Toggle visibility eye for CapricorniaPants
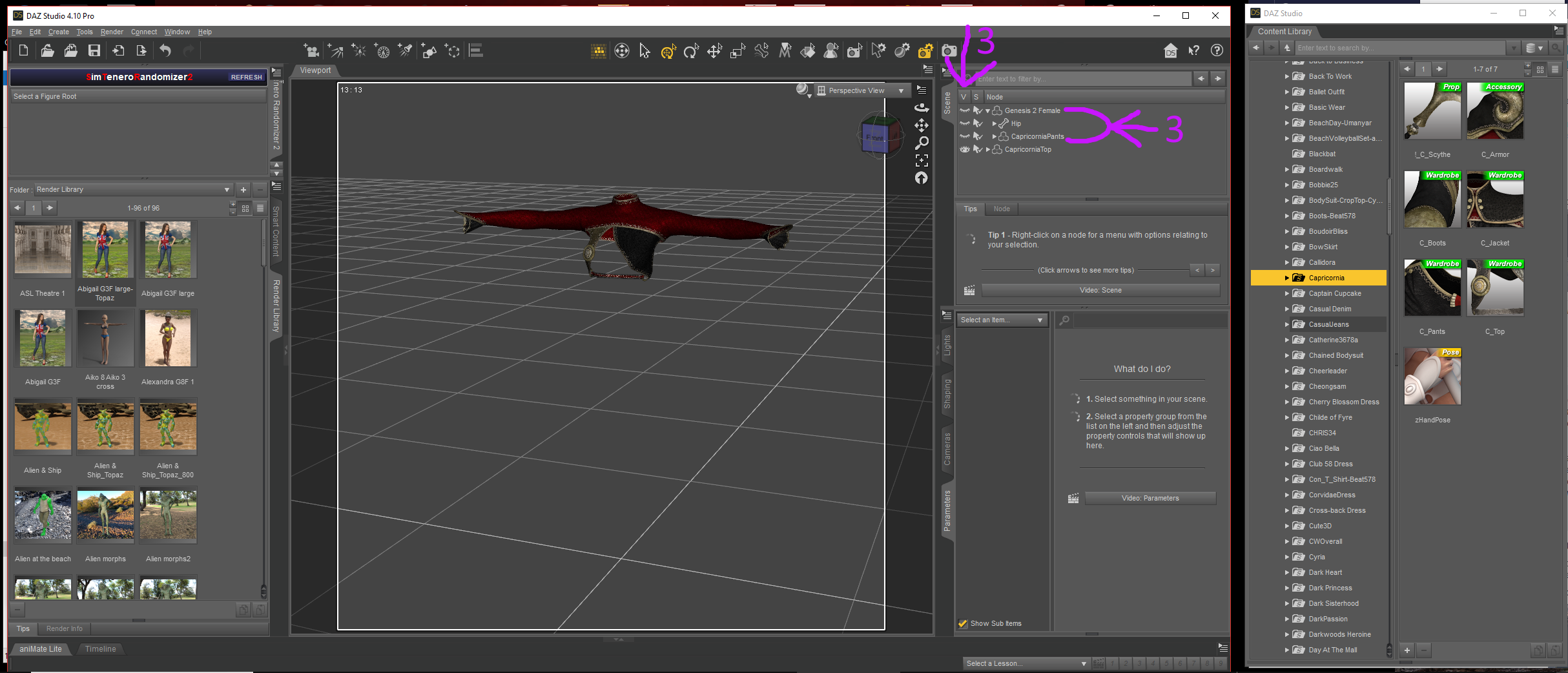Viewport: 1568px width, 673px height. [x=965, y=136]
